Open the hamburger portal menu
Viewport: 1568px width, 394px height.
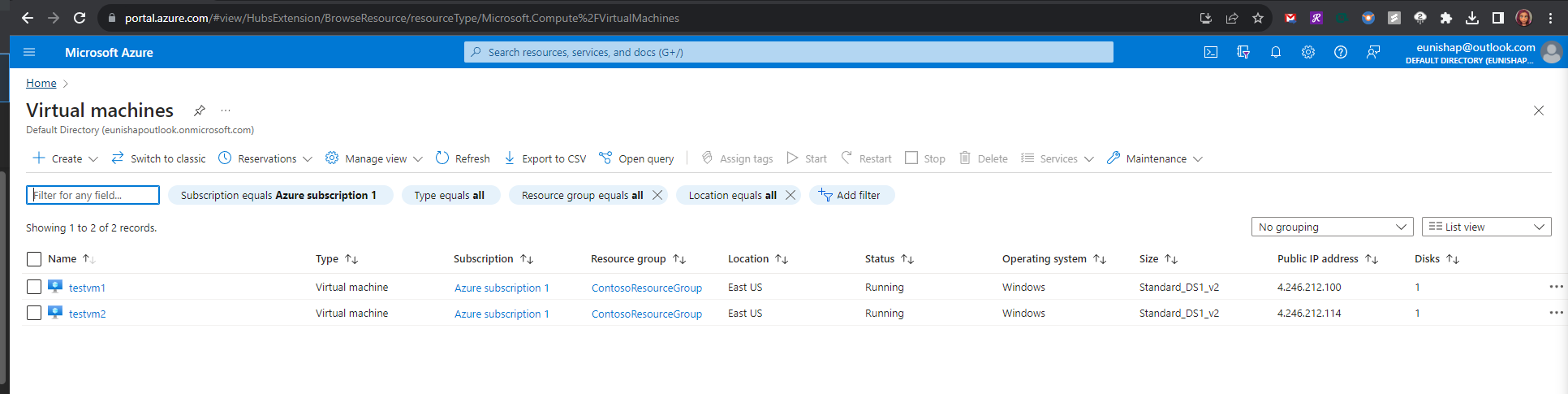(x=29, y=52)
